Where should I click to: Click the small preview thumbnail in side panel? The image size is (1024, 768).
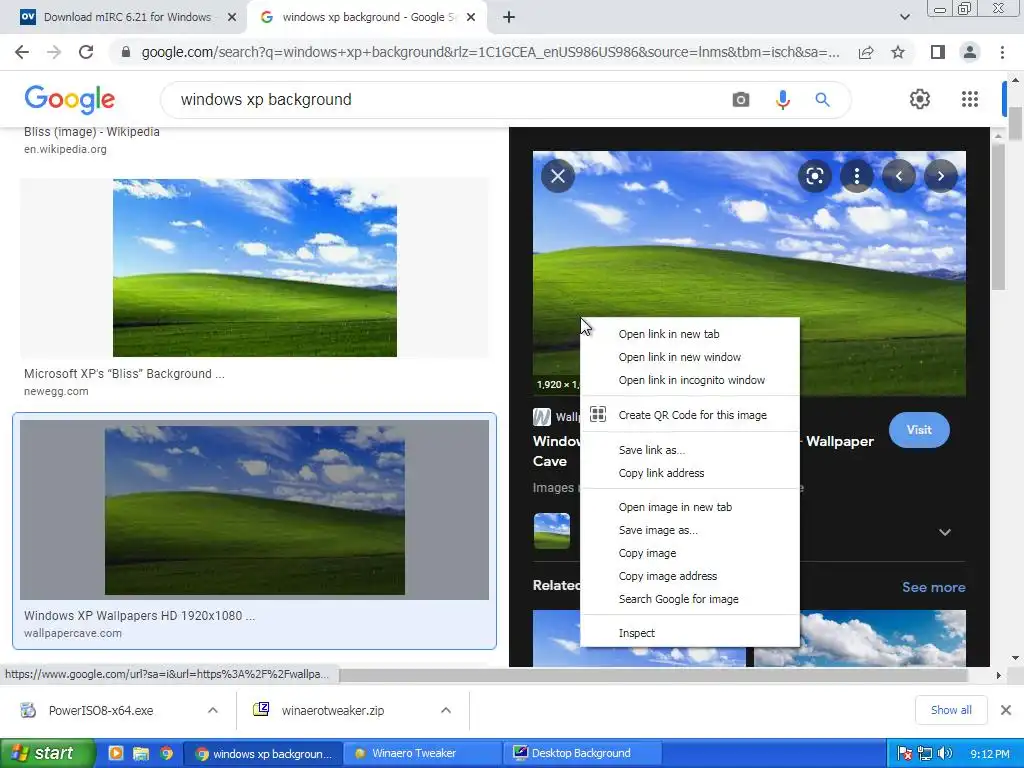click(x=552, y=531)
